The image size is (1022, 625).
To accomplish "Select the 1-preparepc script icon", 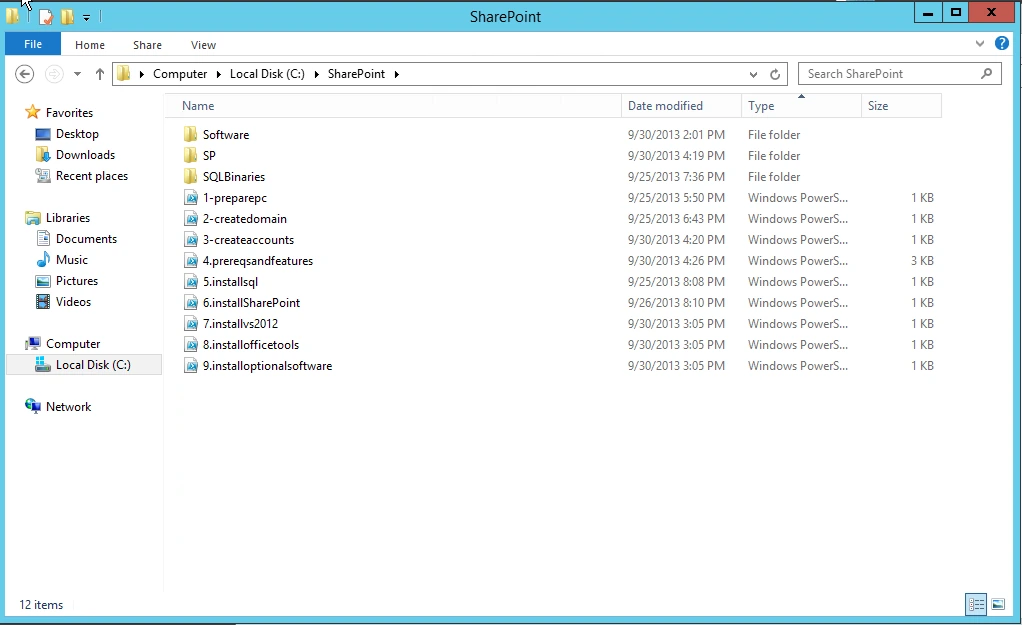I will [191, 197].
